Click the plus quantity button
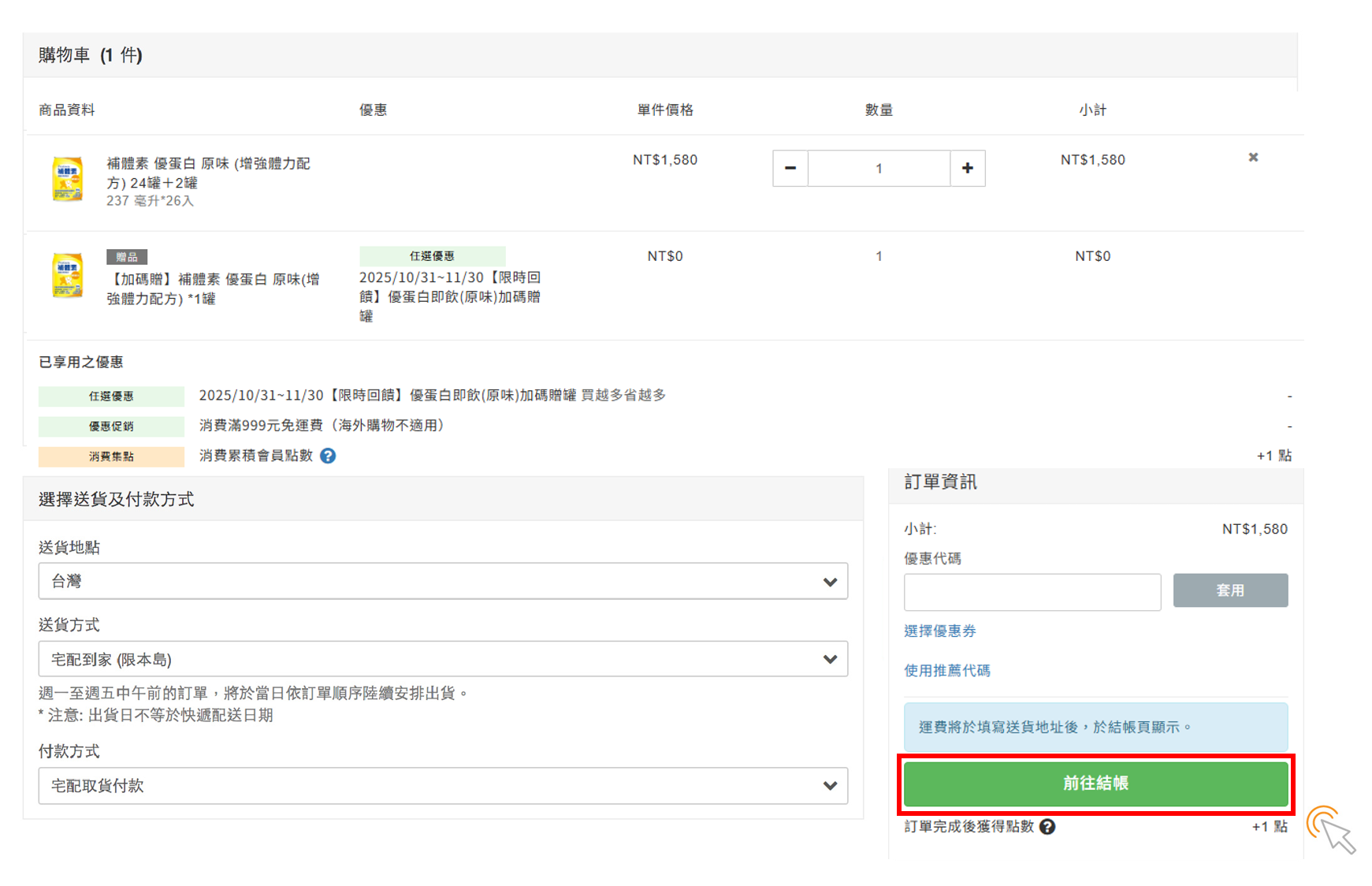This screenshot has width=1372, height=886. pyautogui.click(x=967, y=169)
